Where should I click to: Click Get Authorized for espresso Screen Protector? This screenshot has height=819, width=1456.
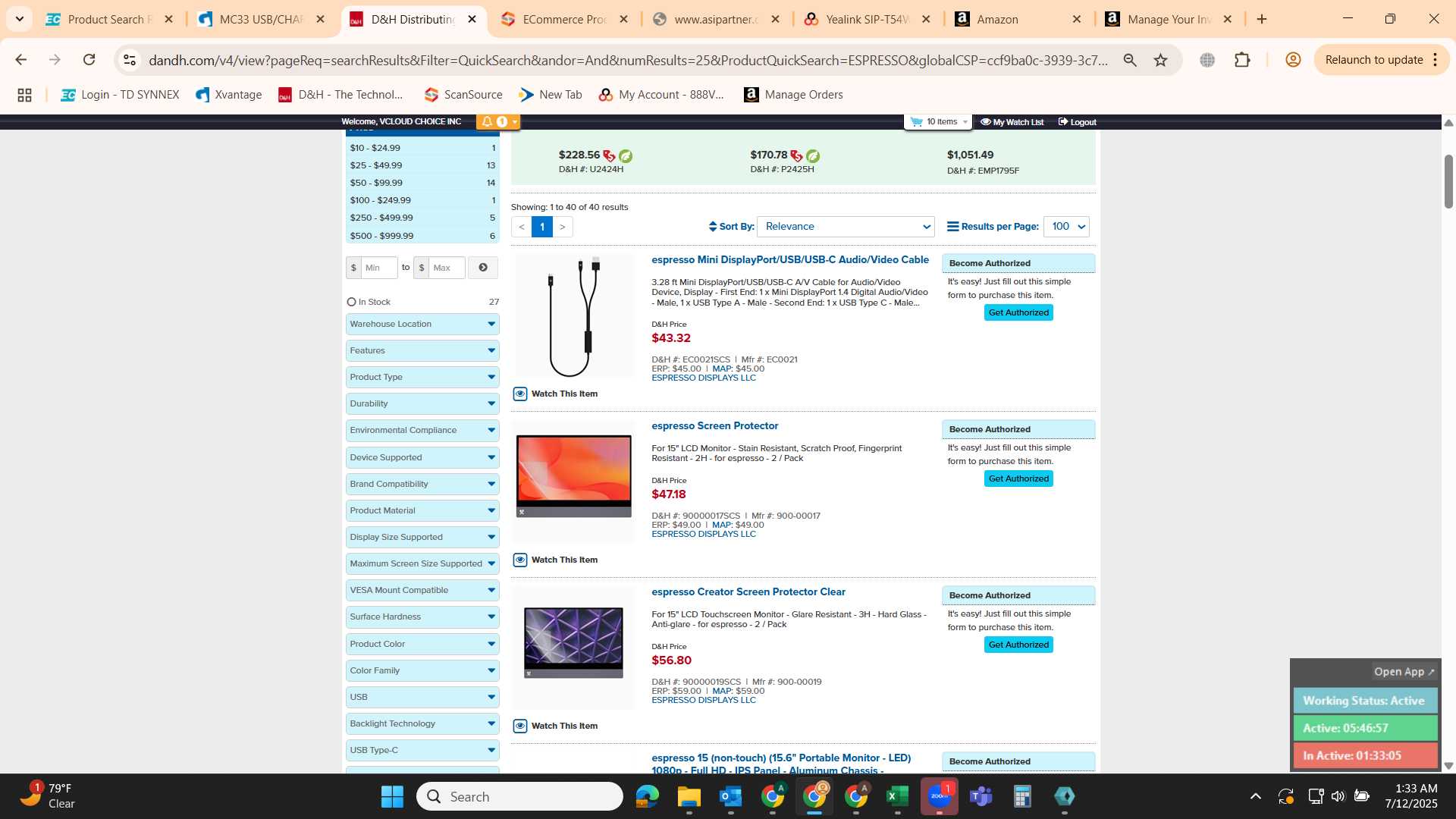[x=1018, y=479]
